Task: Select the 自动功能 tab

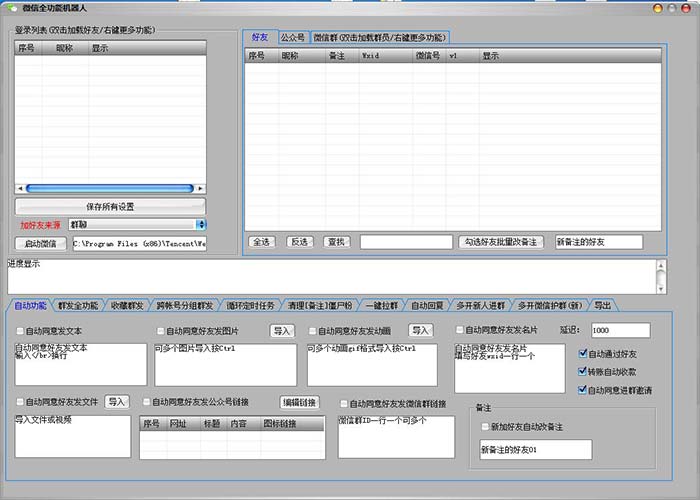Action: pos(30,306)
